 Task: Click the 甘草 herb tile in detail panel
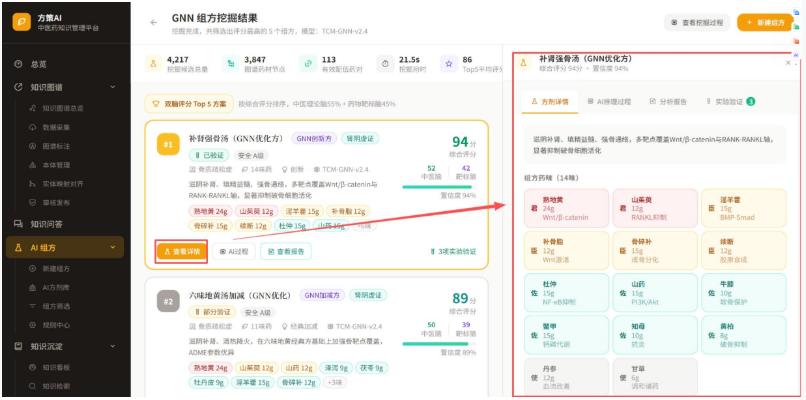pos(655,377)
